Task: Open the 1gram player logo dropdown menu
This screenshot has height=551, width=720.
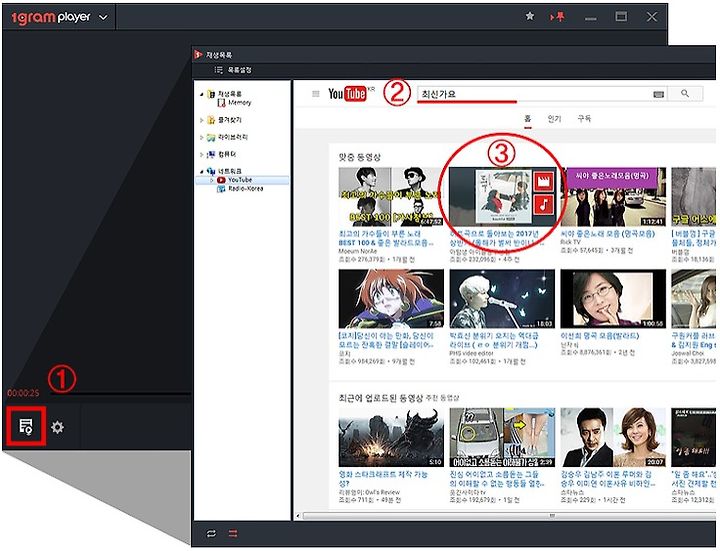Action: click(x=104, y=17)
